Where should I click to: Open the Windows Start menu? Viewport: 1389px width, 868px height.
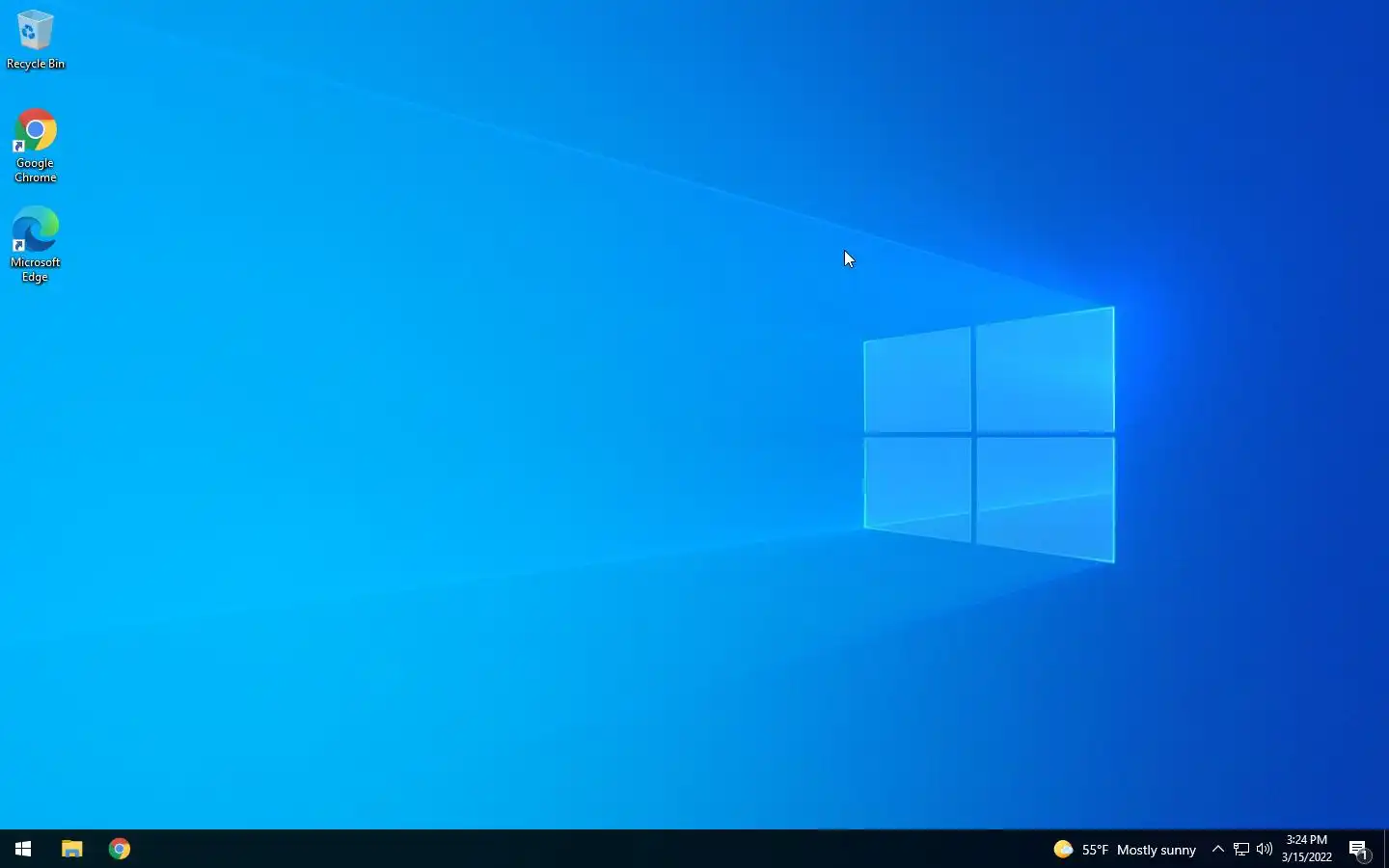(x=23, y=849)
